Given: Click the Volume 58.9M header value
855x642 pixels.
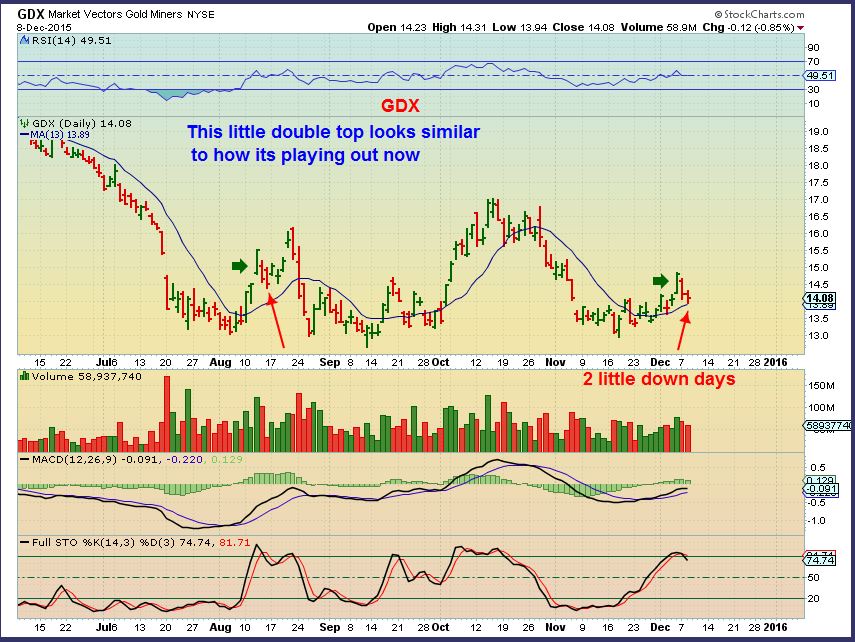Looking at the screenshot, I should [x=659, y=27].
